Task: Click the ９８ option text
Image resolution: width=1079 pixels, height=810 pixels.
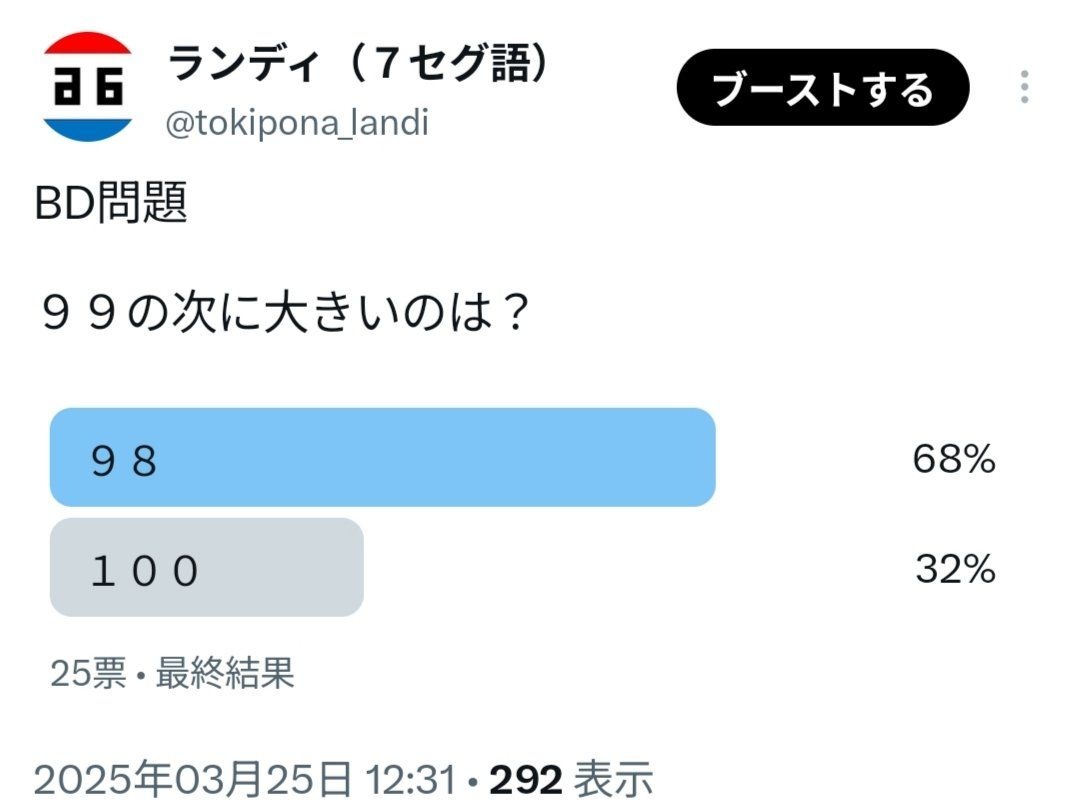Action: [125, 460]
